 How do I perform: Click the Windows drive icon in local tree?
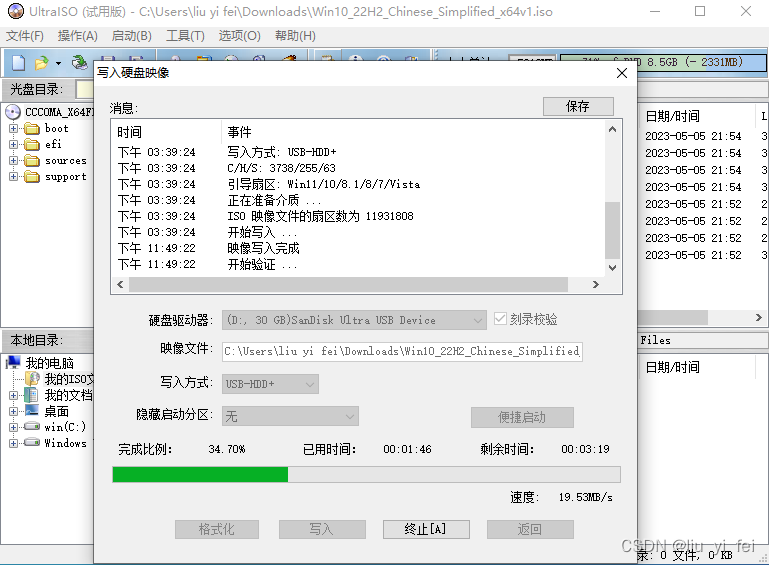[x=32, y=442]
